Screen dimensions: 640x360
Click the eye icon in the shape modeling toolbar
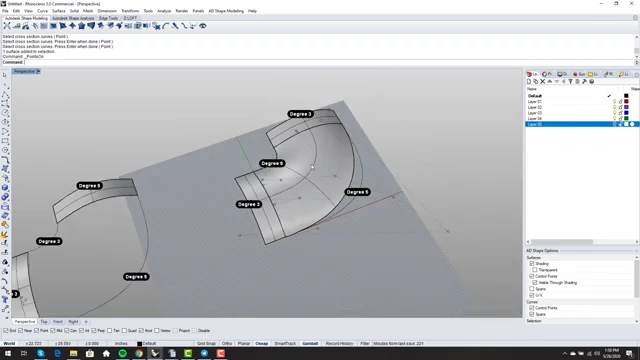(202, 26)
